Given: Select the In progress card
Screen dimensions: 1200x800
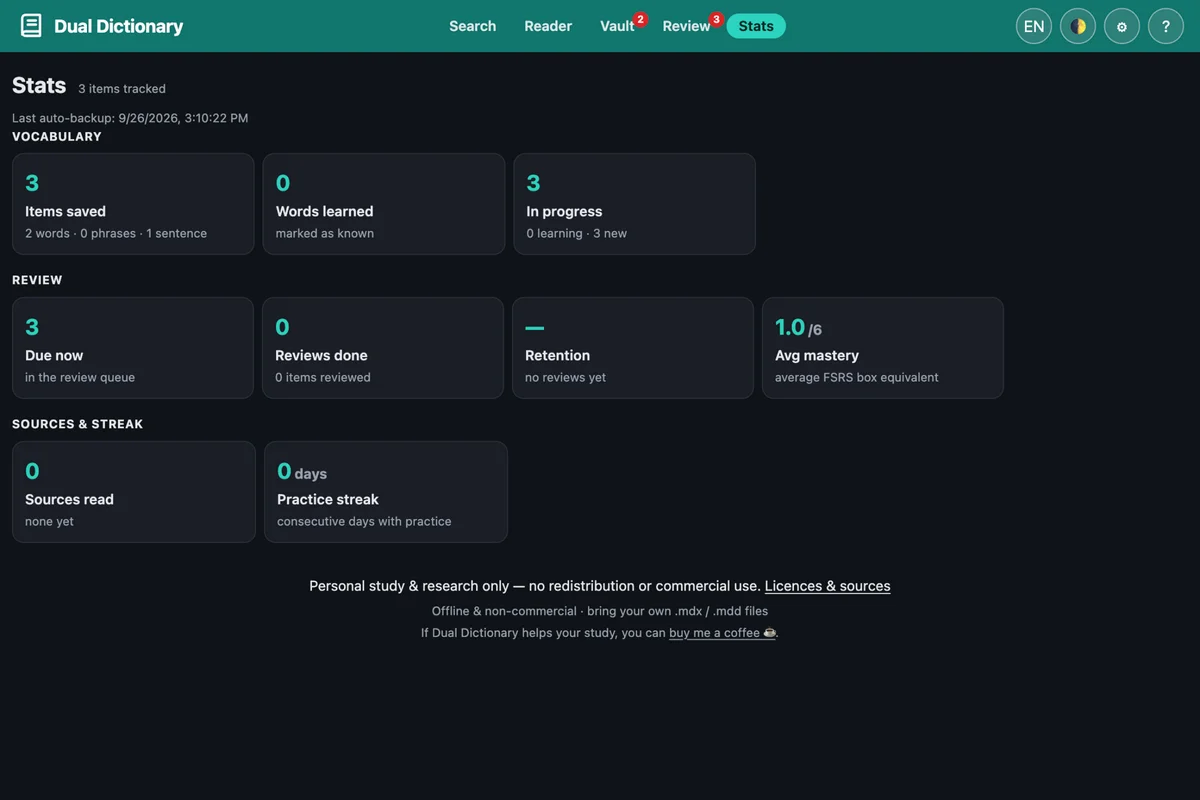Looking at the screenshot, I should pos(634,204).
